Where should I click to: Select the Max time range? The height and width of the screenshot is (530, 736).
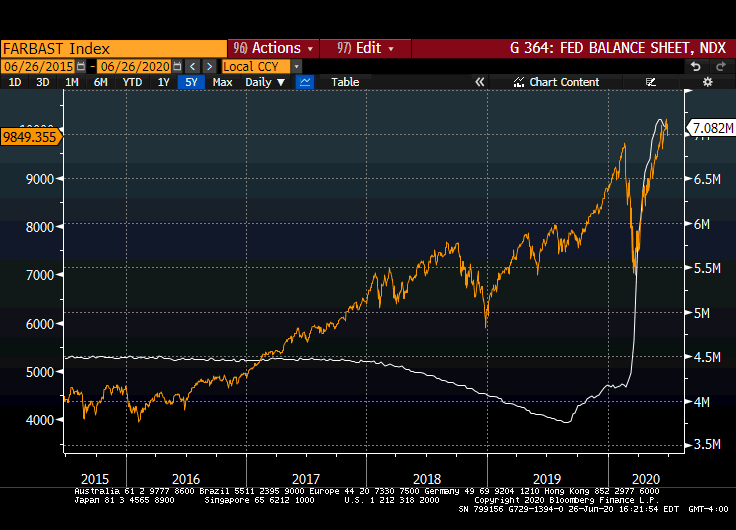point(222,82)
